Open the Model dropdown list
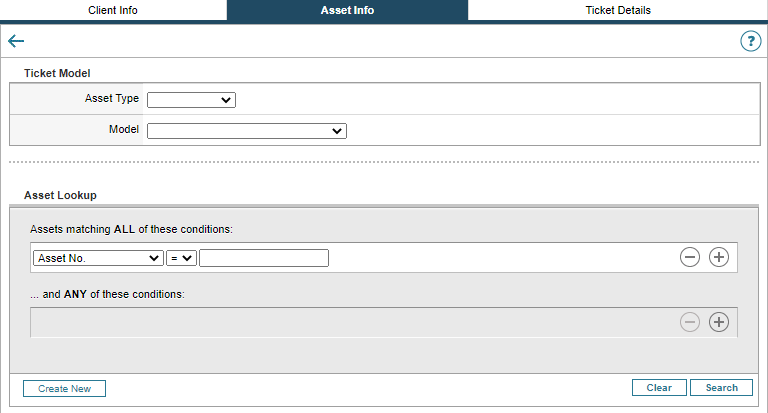Viewport: 768px width, 413px height. click(x=246, y=130)
